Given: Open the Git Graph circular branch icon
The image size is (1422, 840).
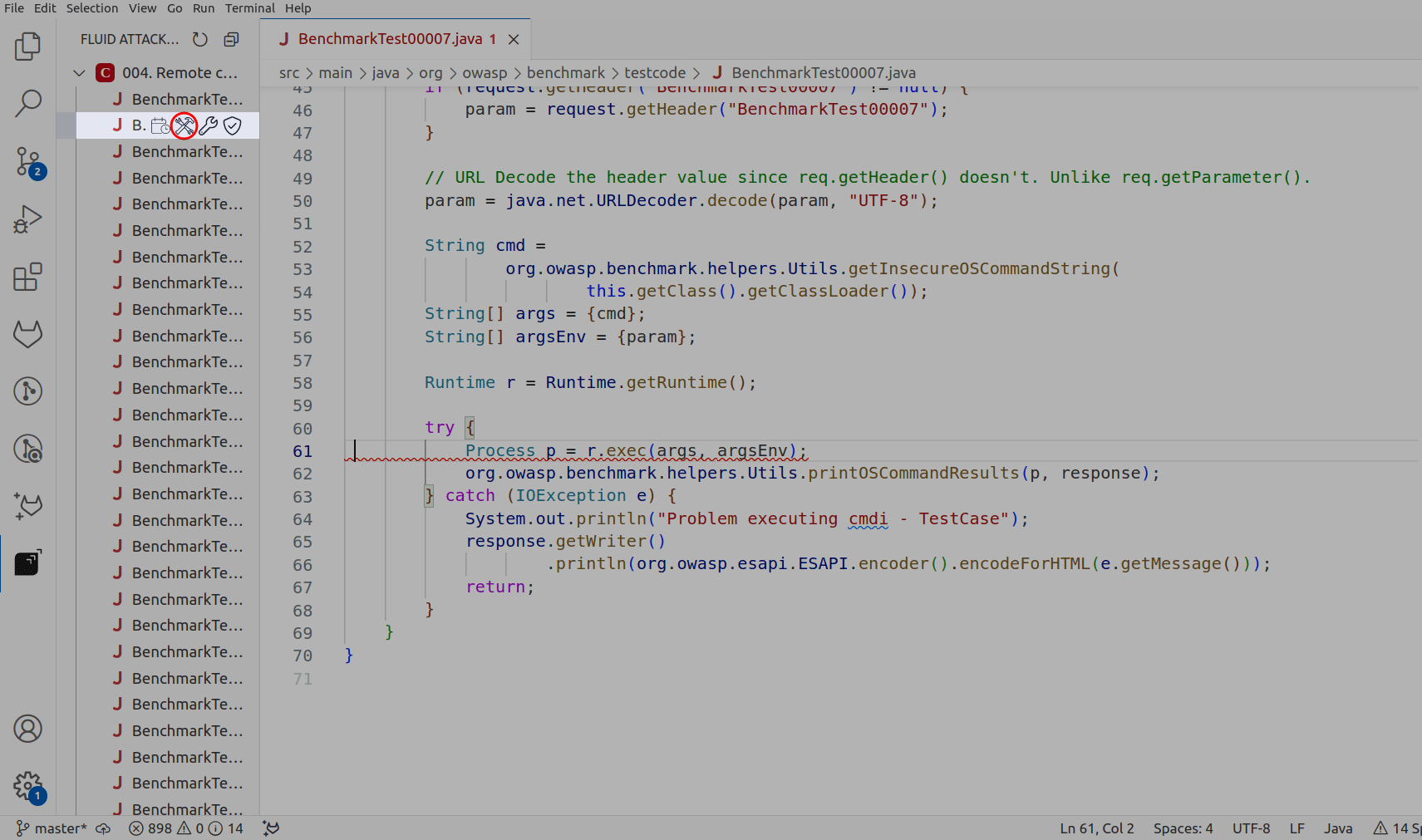Looking at the screenshot, I should click(27, 391).
